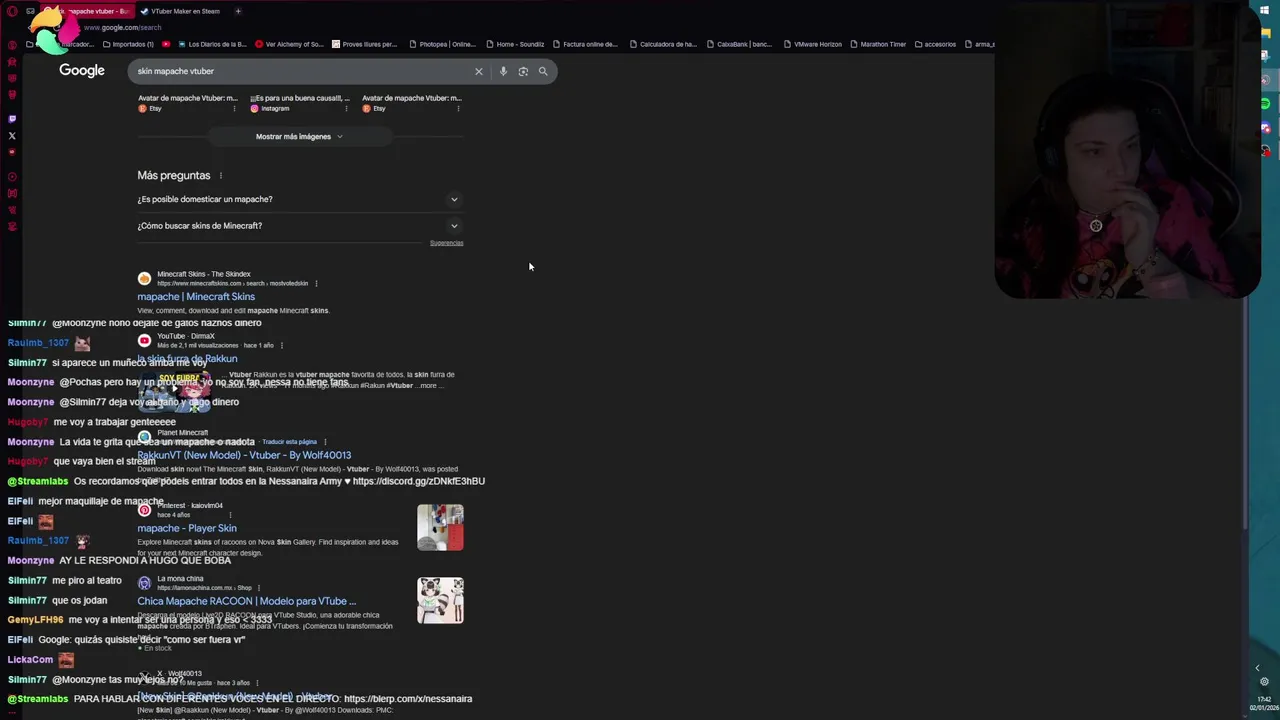This screenshot has height=720, width=1280.
Task: Click the 'Sugerencias' feedback link
Action: [x=446, y=243]
